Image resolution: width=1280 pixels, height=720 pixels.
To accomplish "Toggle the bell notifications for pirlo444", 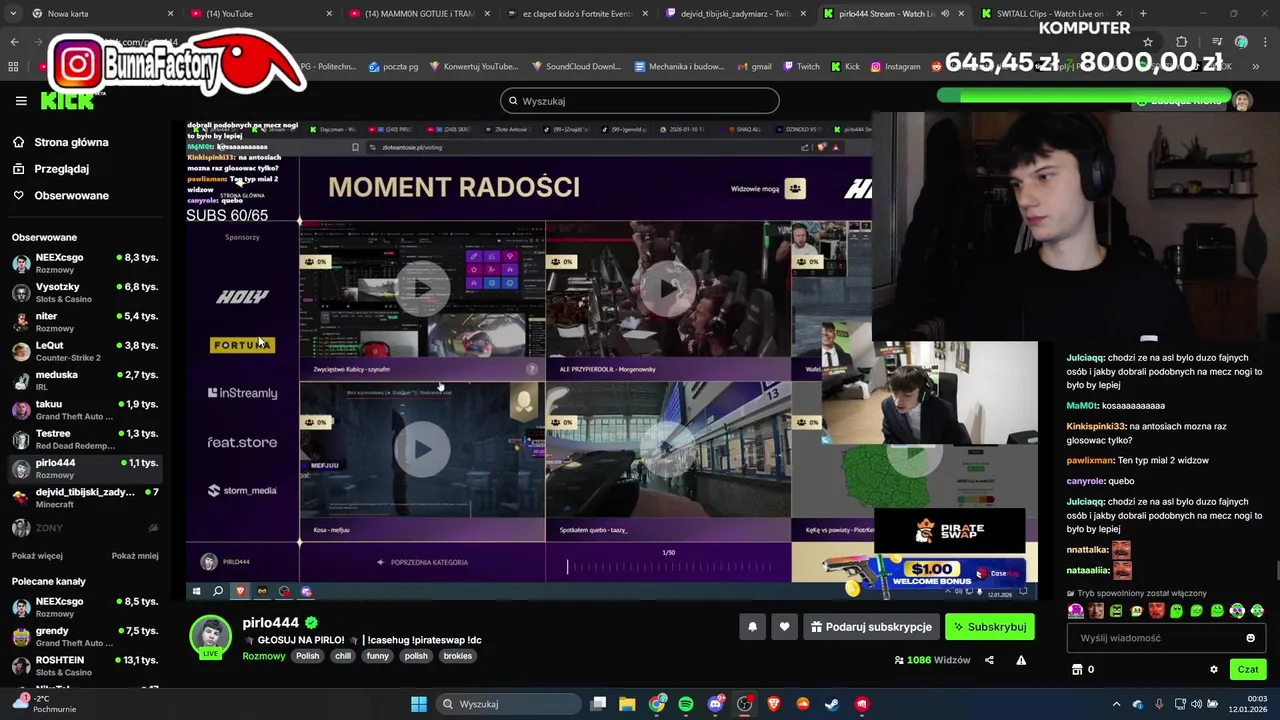I will pos(753,627).
